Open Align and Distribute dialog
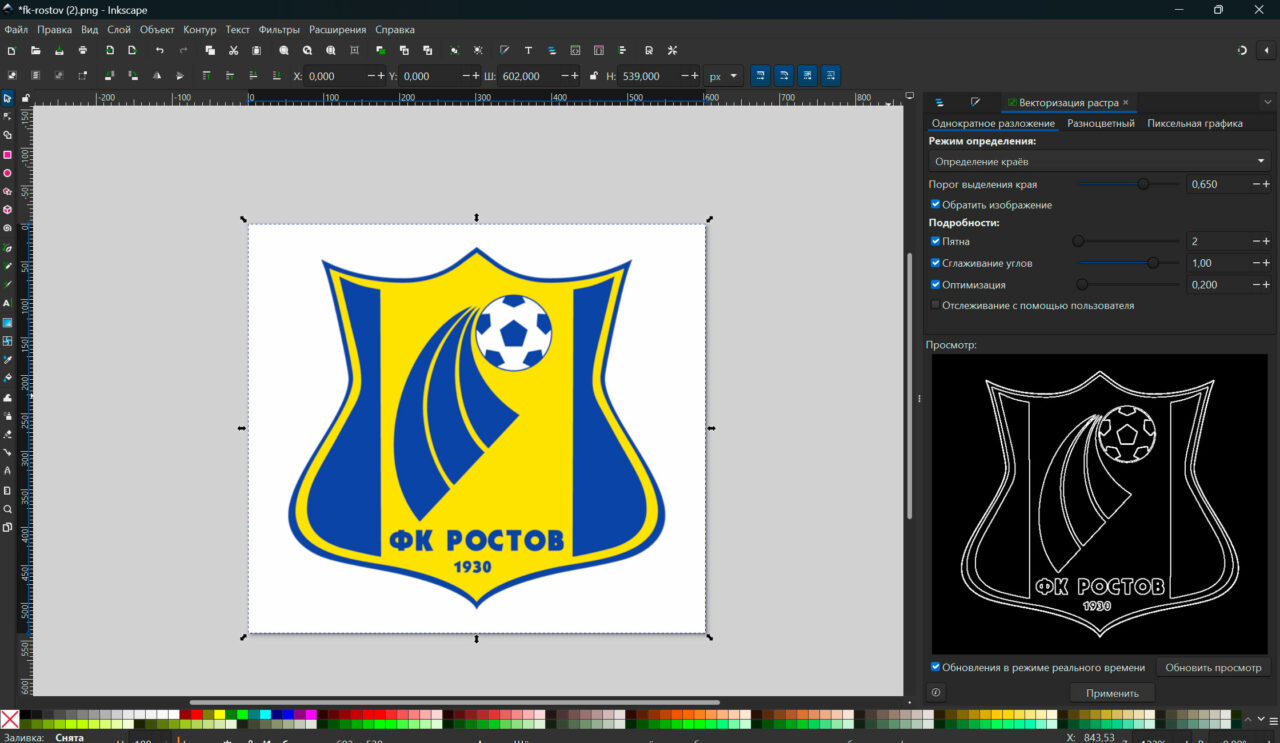Screen dimensions: 1280x743 [x=623, y=50]
